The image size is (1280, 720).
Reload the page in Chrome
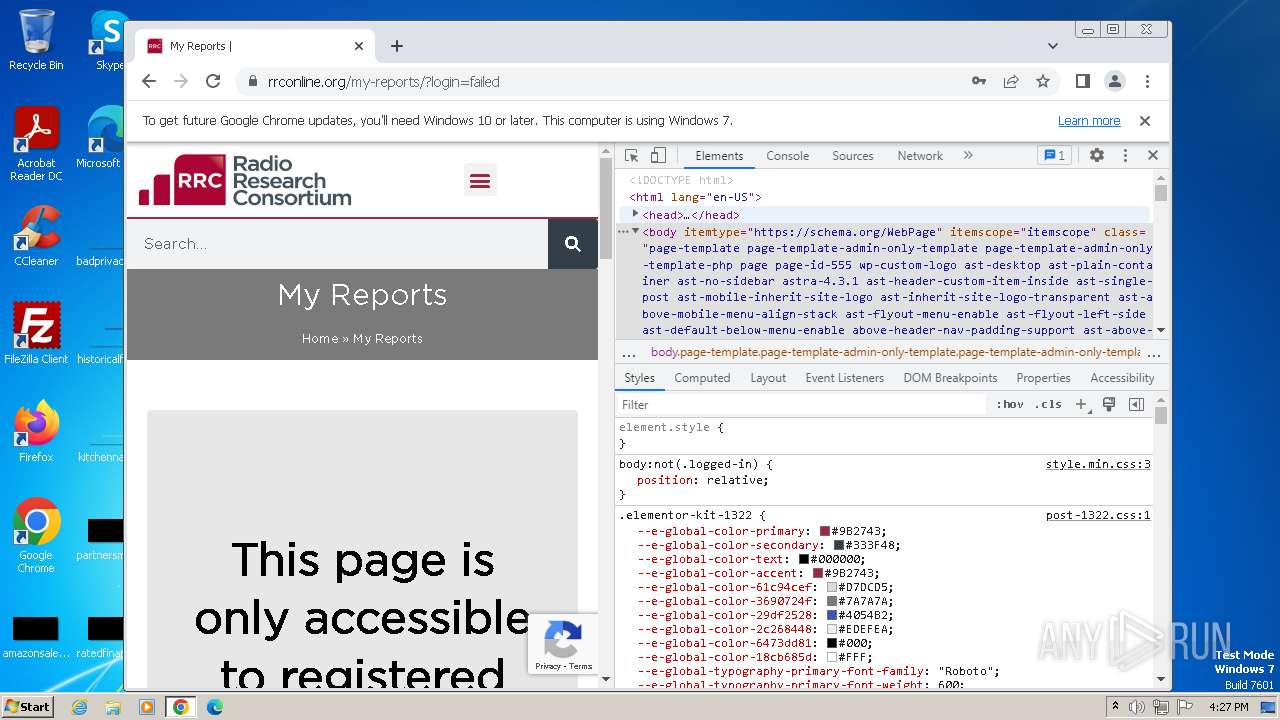coord(213,81)
